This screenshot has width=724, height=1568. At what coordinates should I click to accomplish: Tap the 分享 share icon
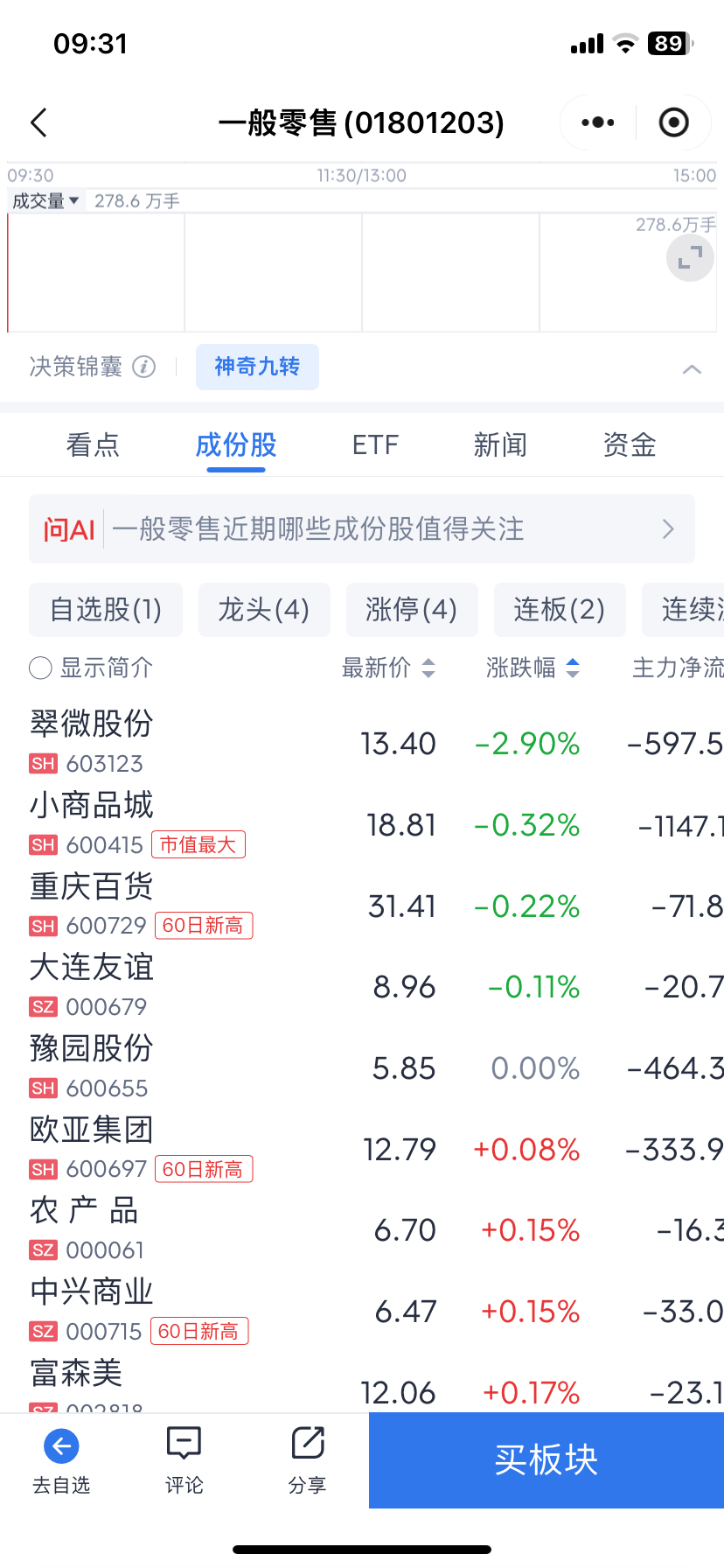[308, 1444]
